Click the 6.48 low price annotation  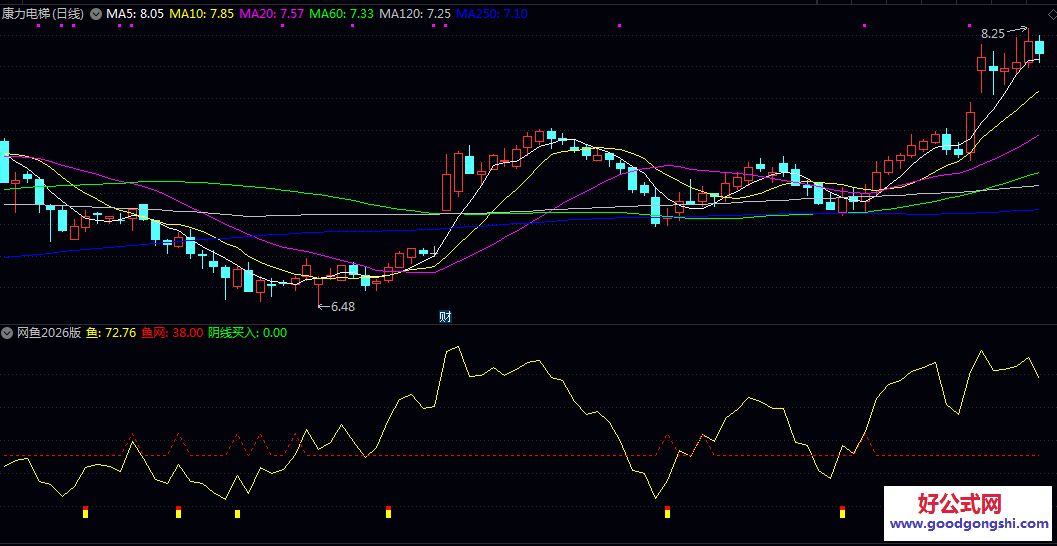tap(342, 306)
